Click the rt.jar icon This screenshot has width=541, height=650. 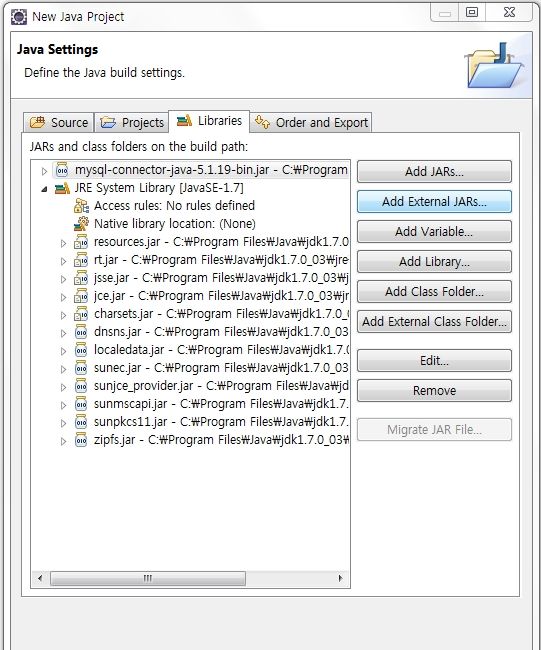[81, 260]
